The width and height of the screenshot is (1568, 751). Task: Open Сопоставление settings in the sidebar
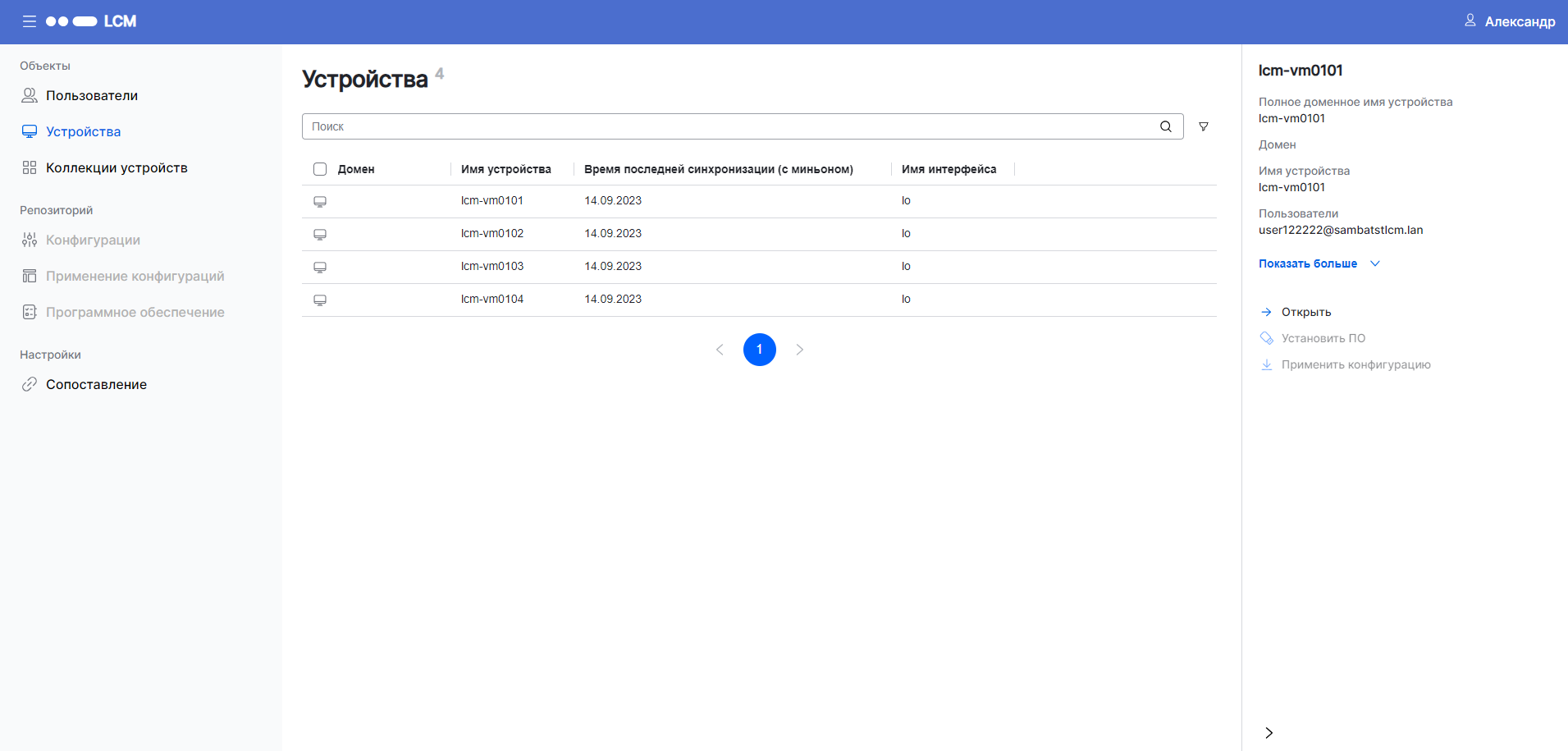point(96,384)
